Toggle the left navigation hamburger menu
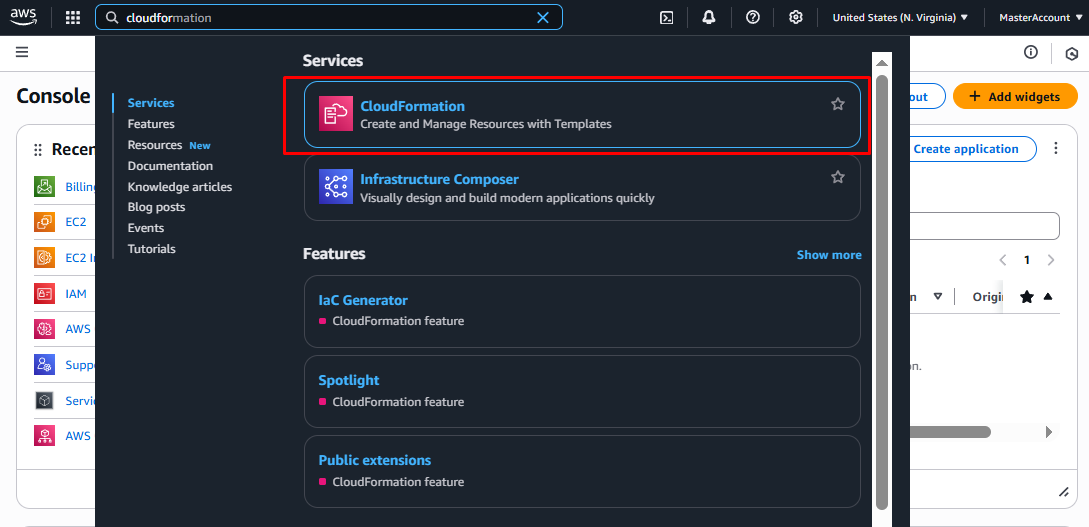This screenshot has width=1089, height=527. pyautogui.click(x=22, y=52)
